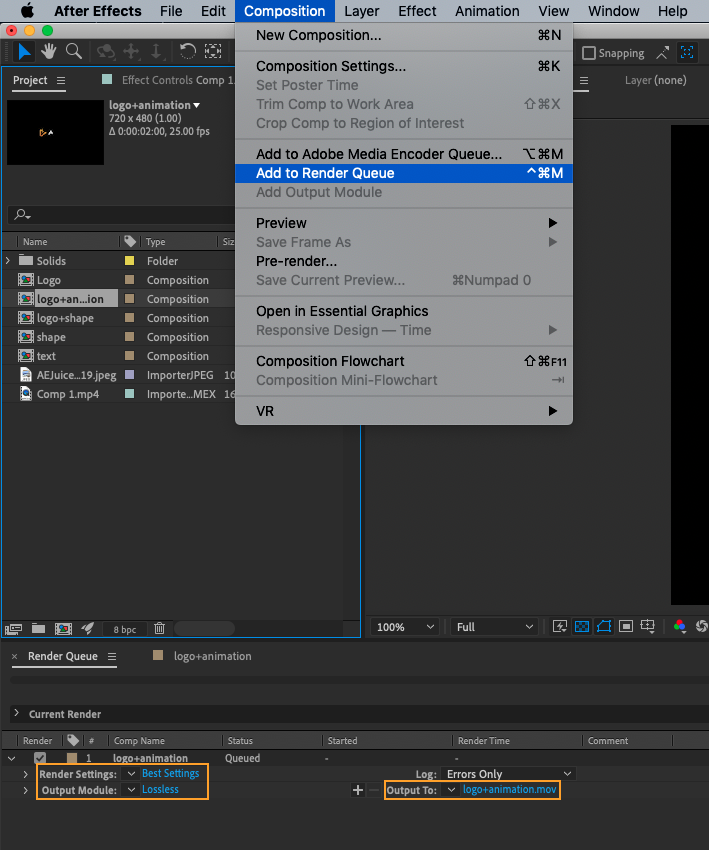Viewport: 709px width, 850px height.
Task: Click logo+animation.mov output destination
Action: tap(509, 790)
